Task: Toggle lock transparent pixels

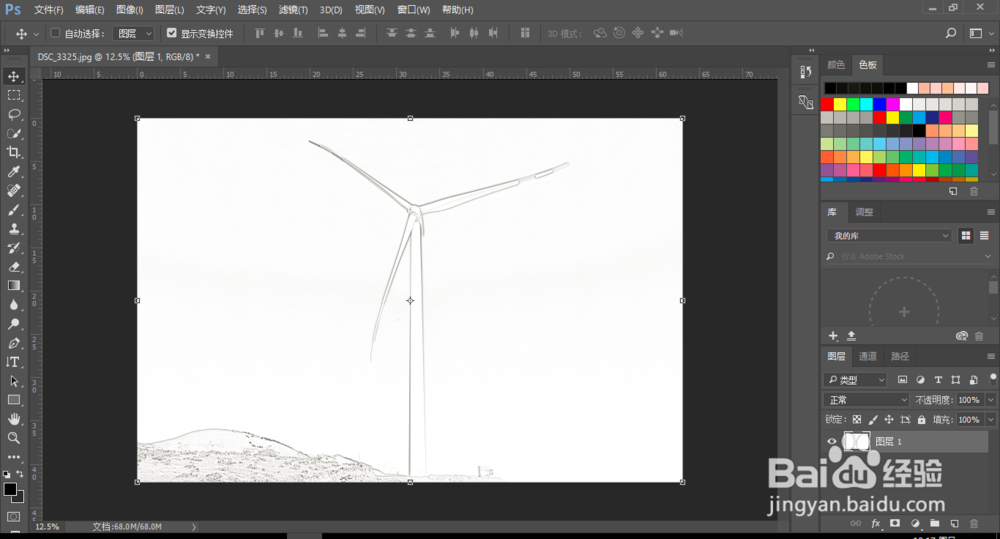Action: point(857,420)
